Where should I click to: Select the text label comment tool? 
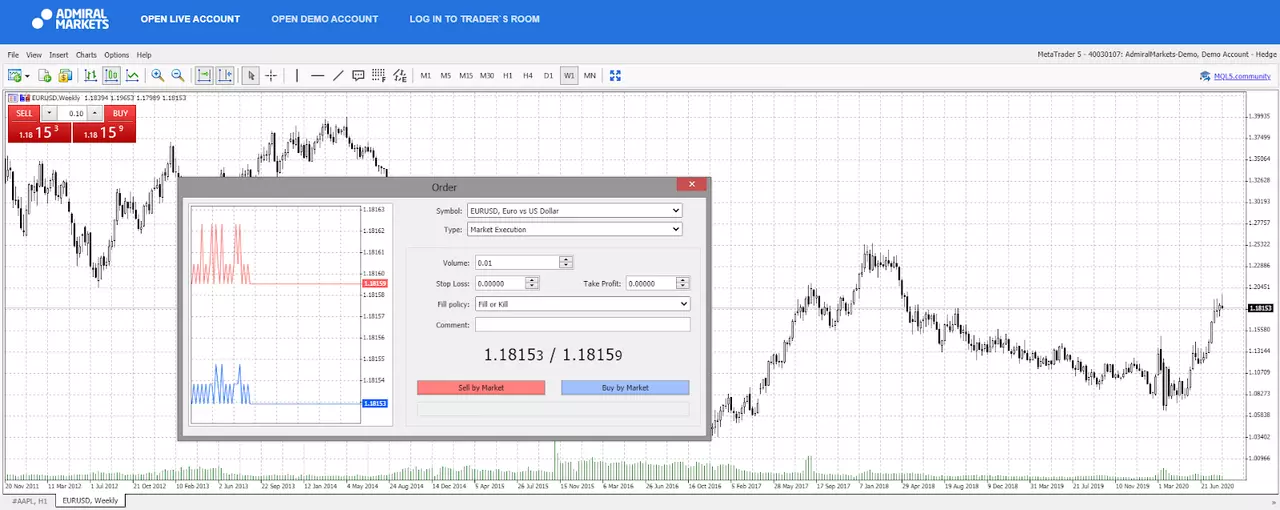(358, 75)
